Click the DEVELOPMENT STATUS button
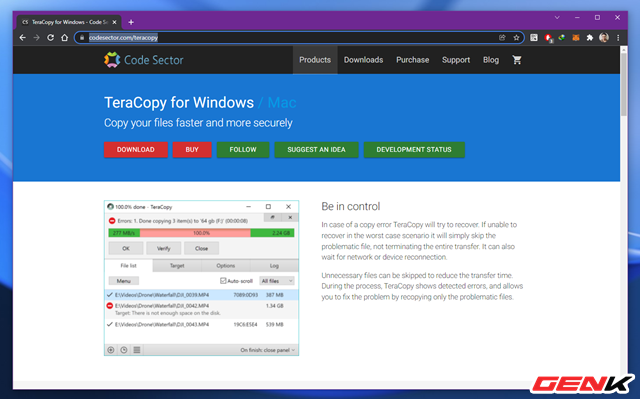 coord(414,149)
